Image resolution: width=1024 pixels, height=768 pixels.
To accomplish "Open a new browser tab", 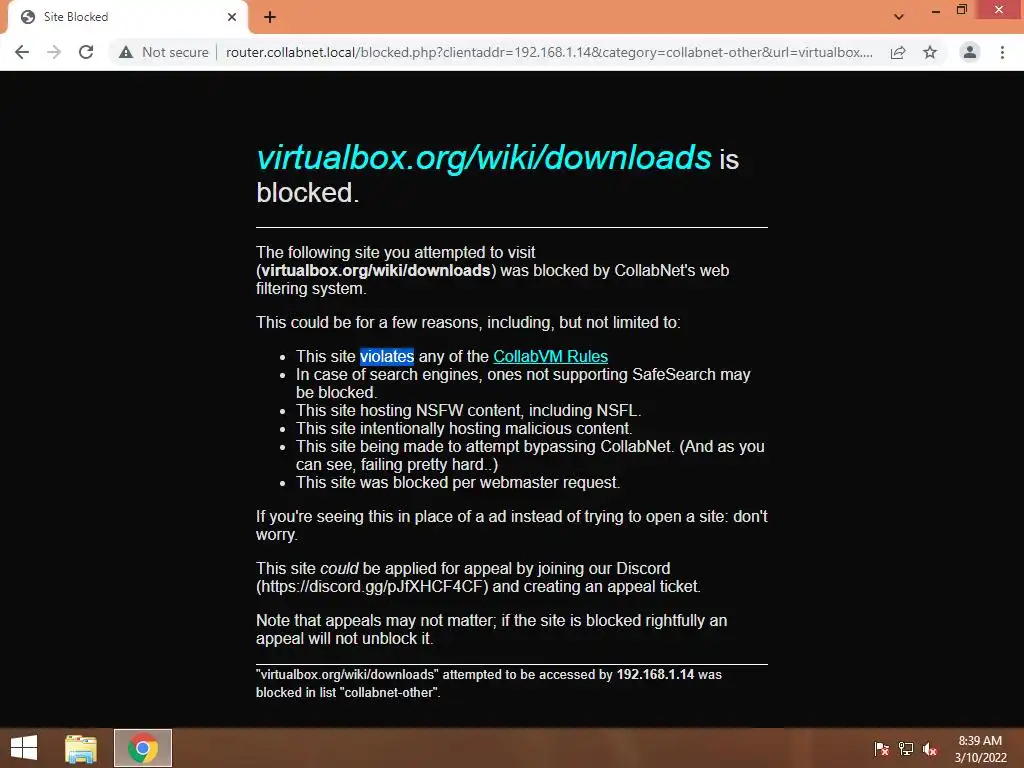I will tap(270, 17).
